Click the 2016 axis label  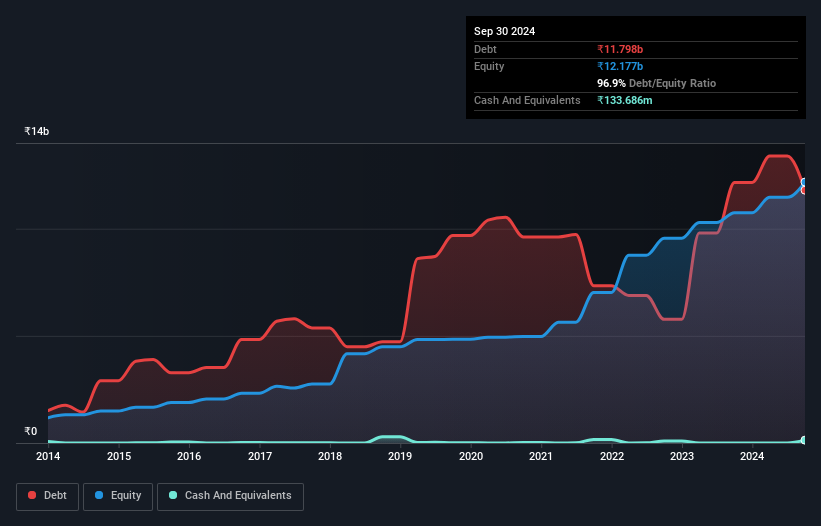189,456
